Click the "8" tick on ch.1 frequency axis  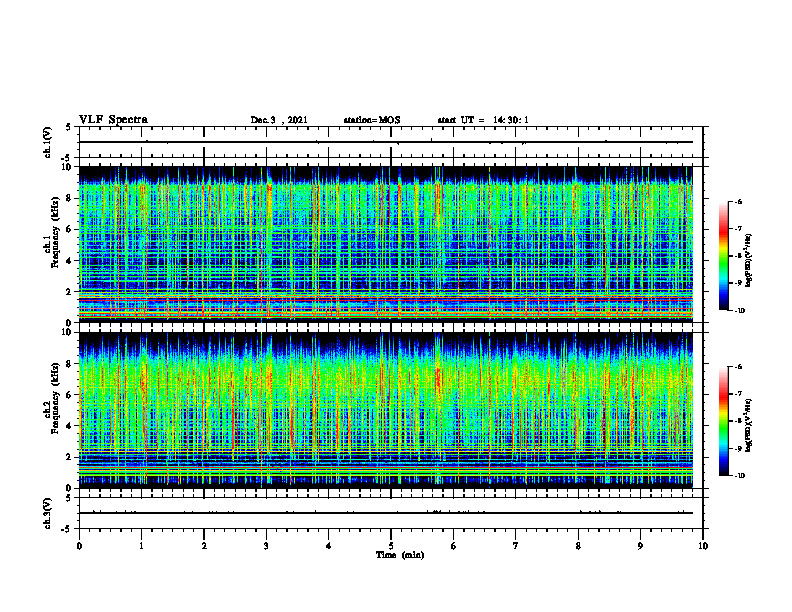coord(69,198)
